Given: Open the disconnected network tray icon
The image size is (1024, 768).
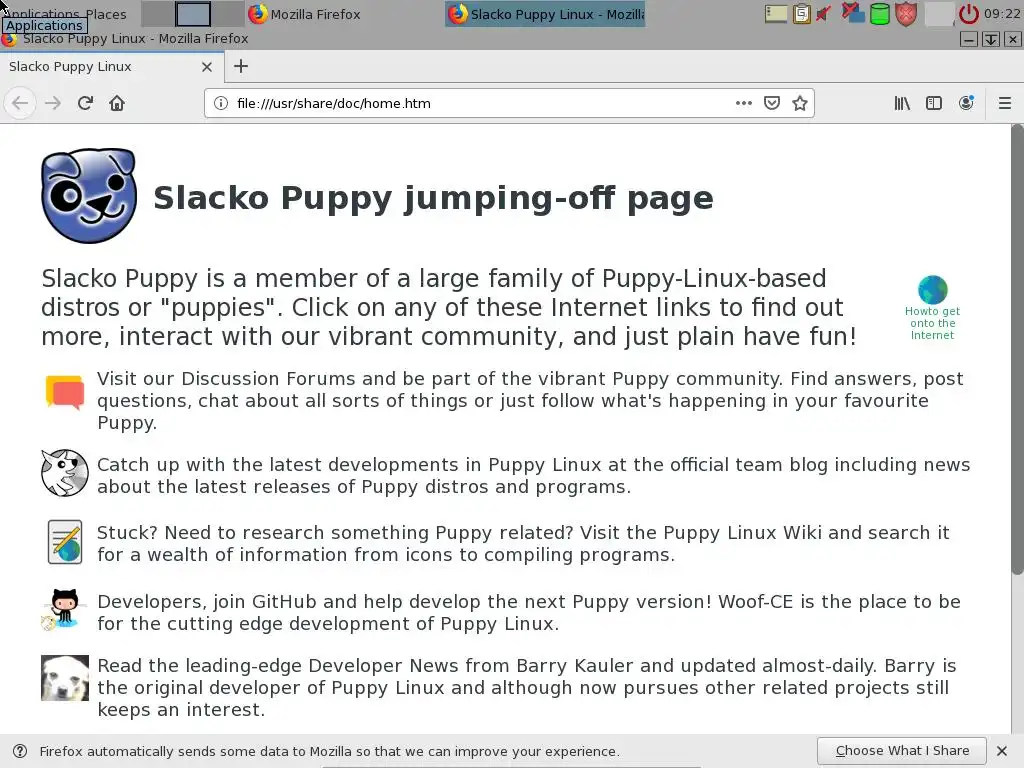Looking at the screenshot, I should click(x=852, y=13).
